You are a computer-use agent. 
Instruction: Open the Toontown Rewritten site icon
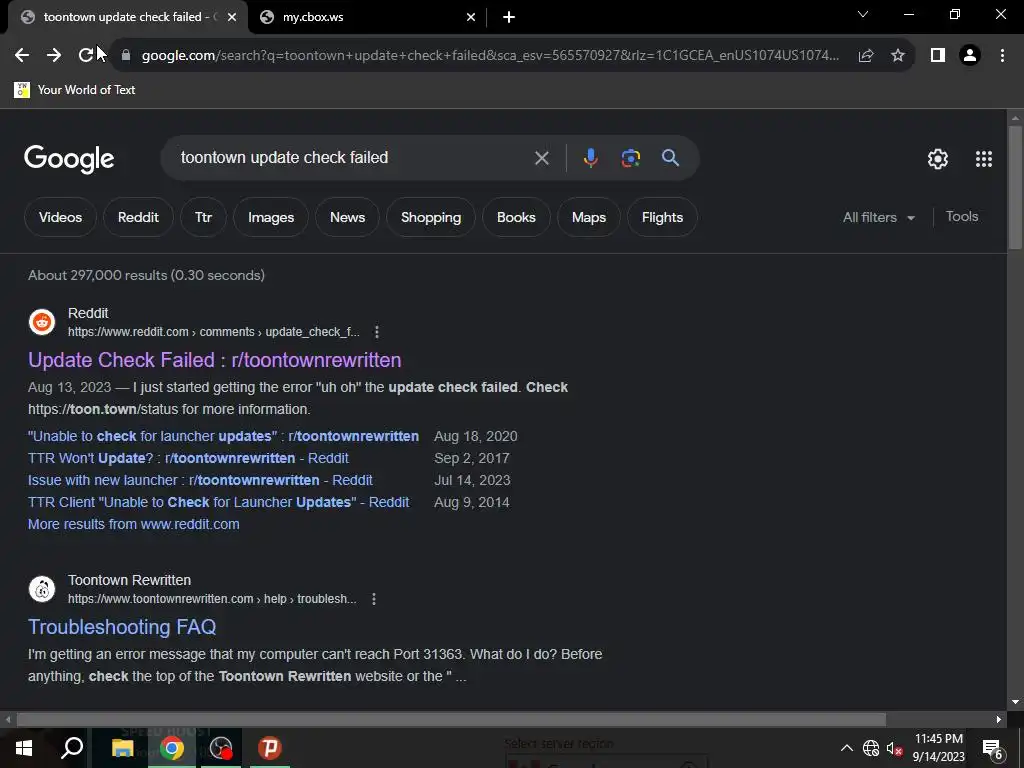pyautogui.click(x=42, y=589)
